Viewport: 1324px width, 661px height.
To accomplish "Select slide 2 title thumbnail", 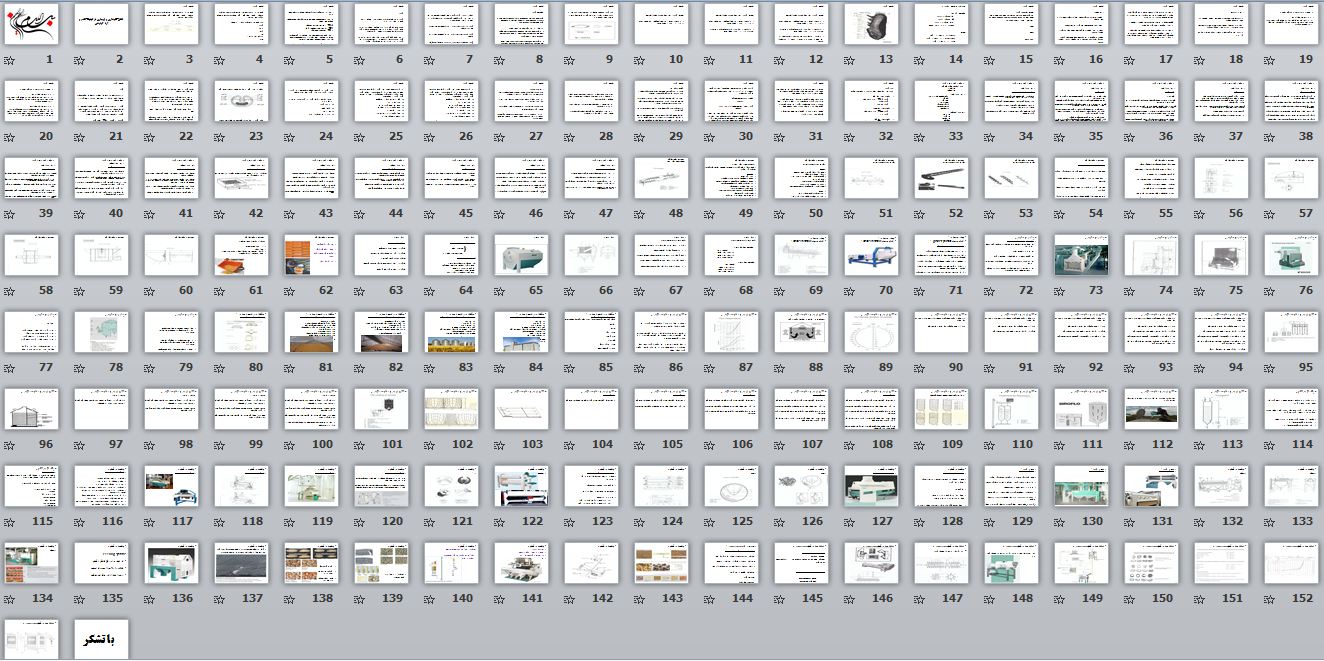I will (101, 24).
